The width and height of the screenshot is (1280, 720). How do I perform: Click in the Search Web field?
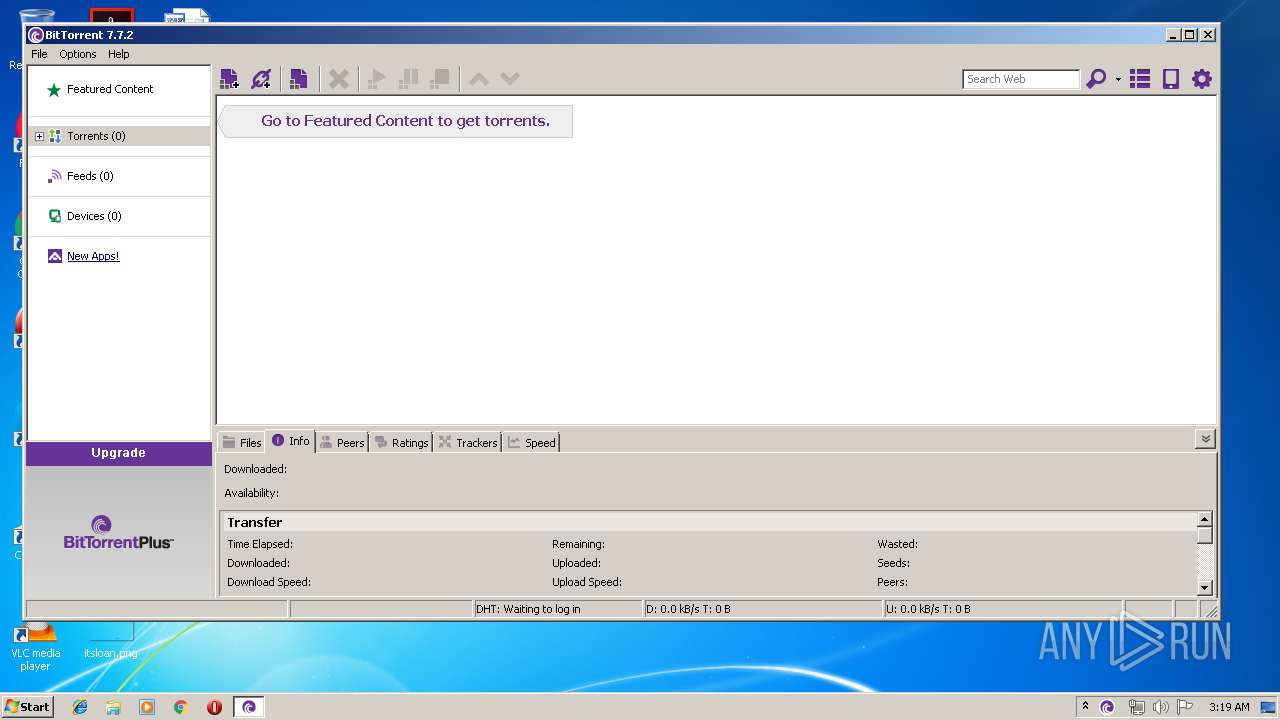[1021, 79]
